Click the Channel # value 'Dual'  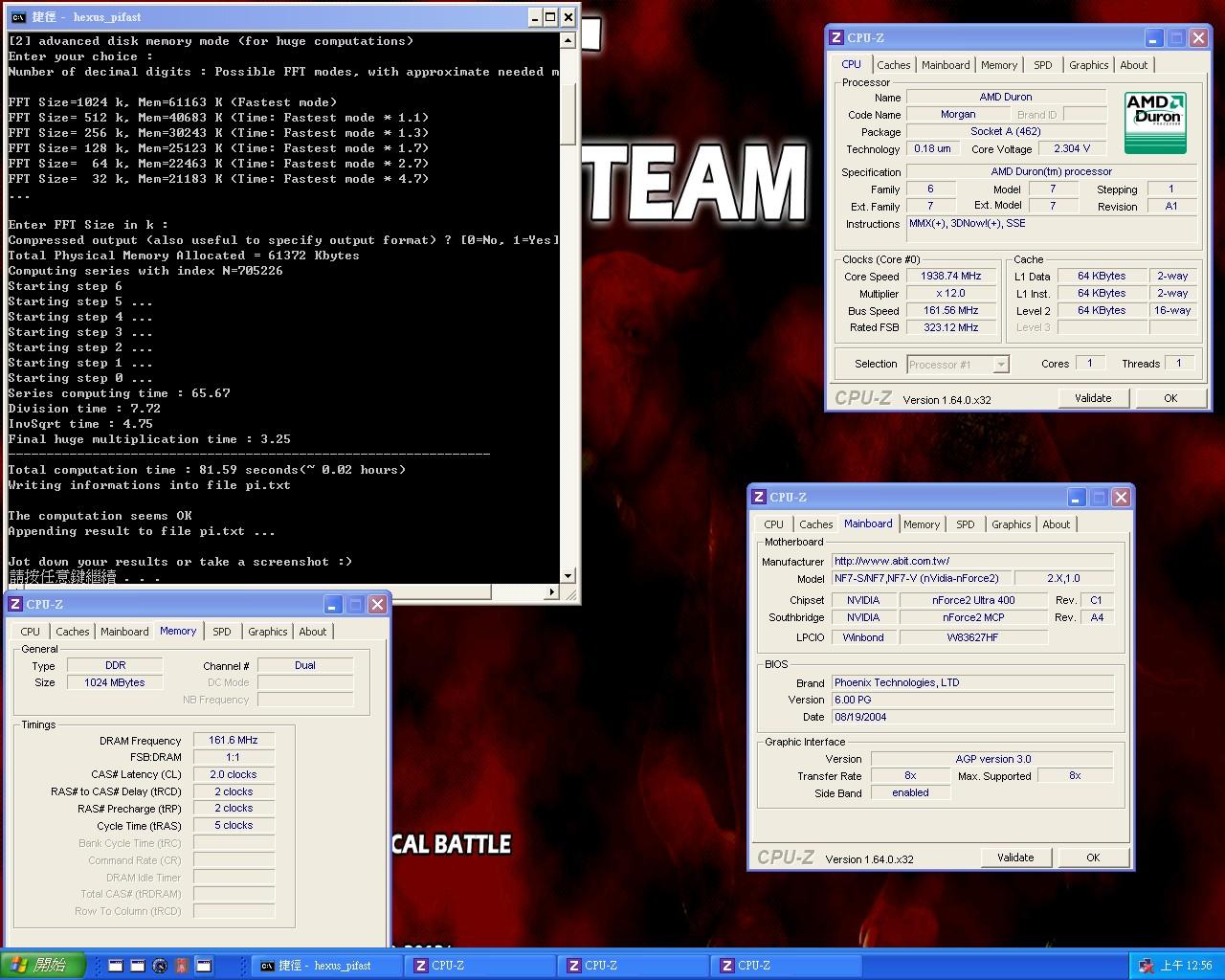click(x=305, y=665)
